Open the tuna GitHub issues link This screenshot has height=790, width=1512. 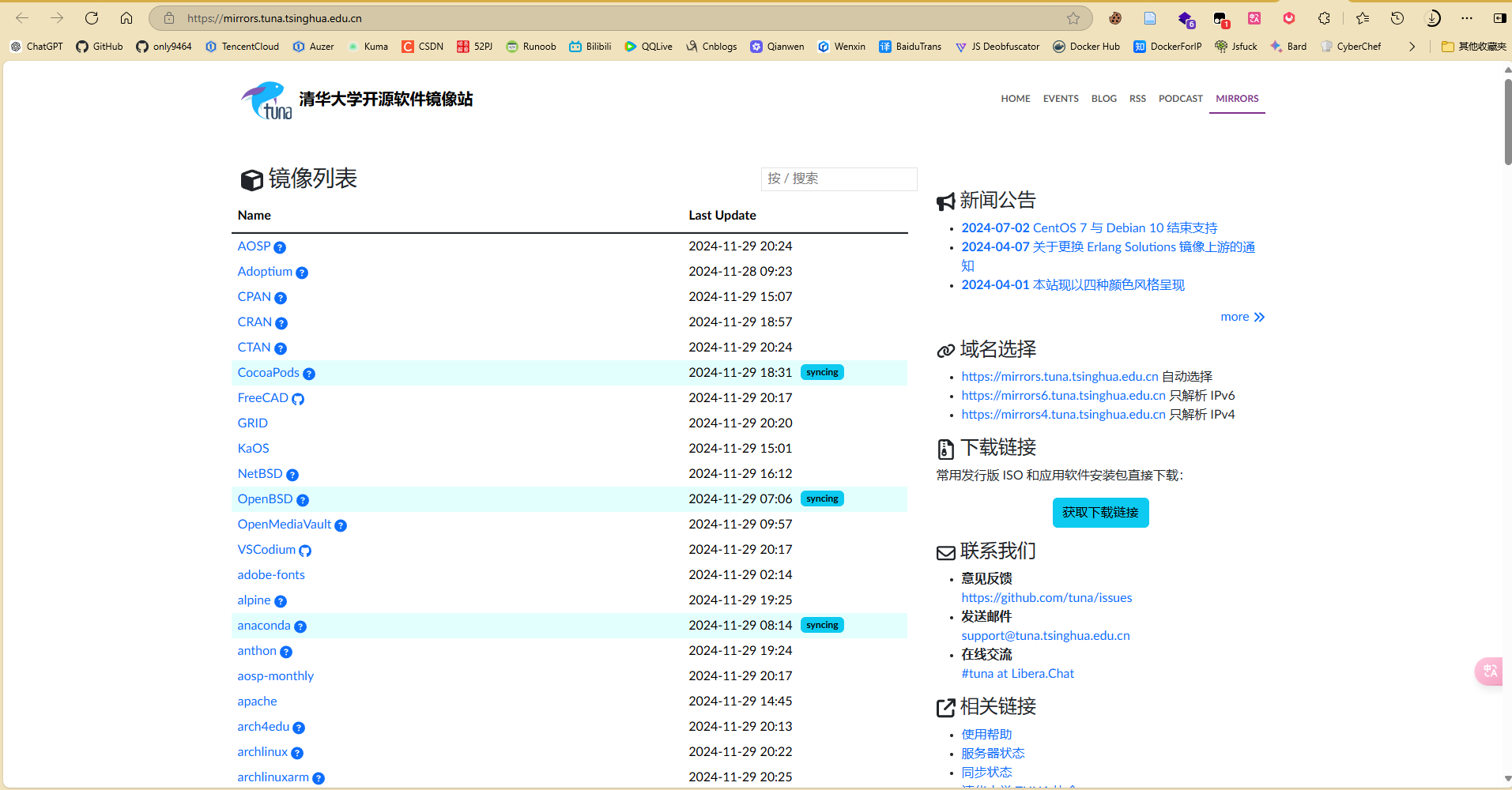tap(1046, 598)
